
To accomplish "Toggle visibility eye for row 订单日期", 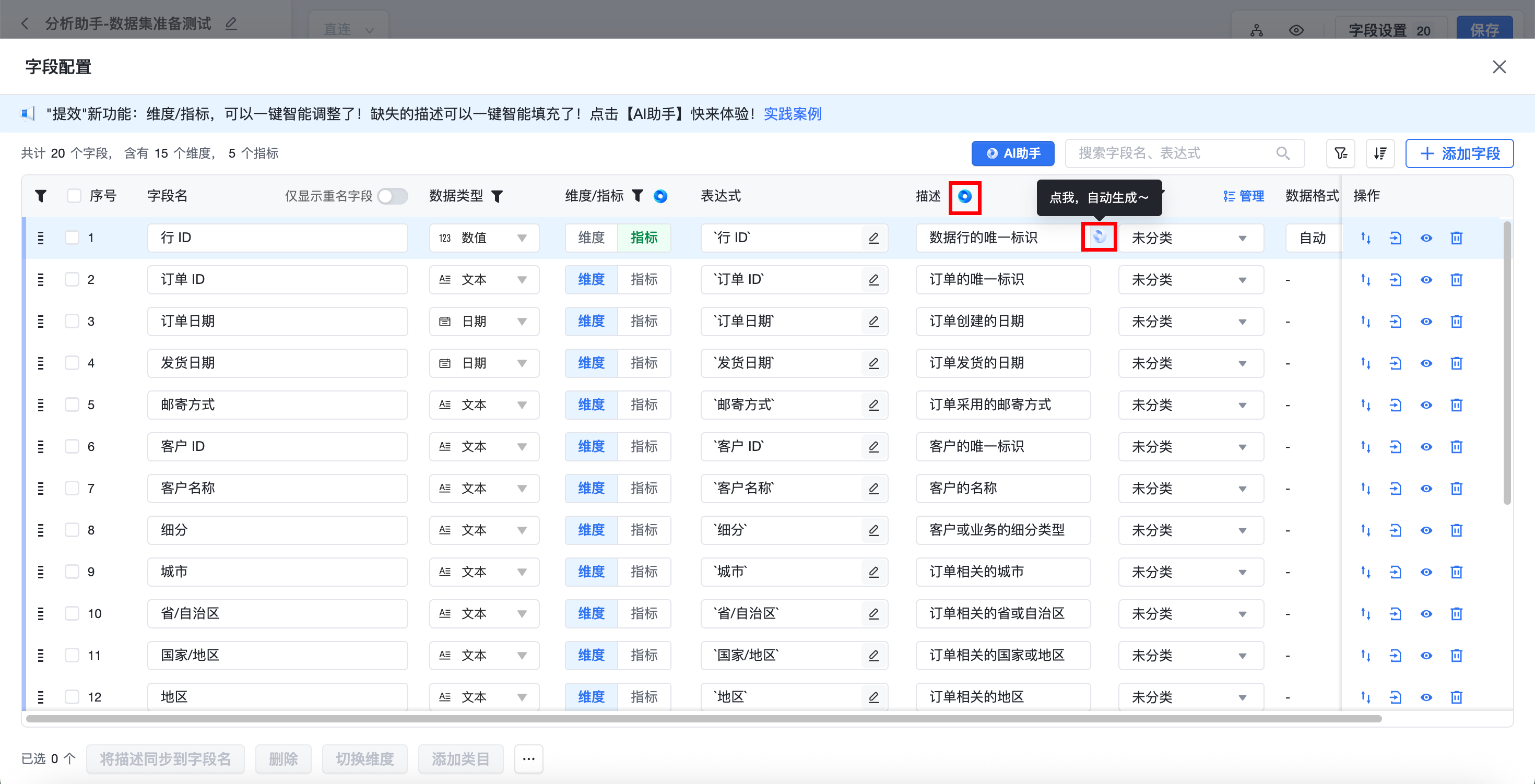I will coord(1425,321).
